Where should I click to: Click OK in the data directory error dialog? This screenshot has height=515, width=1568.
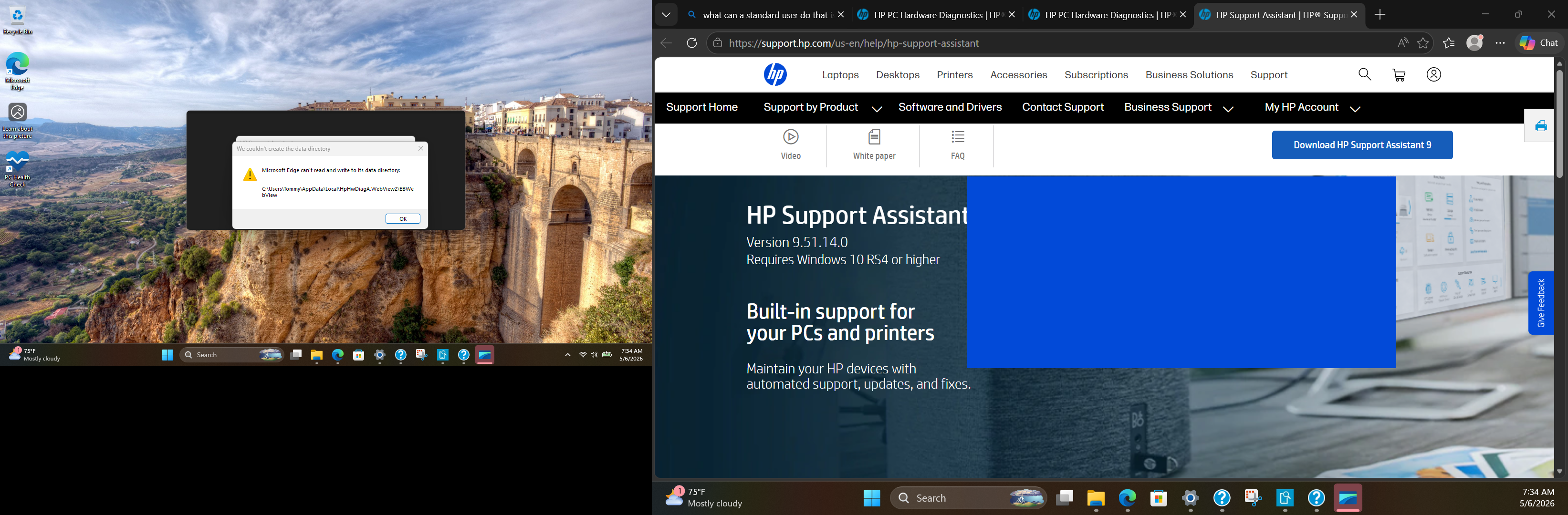tap(402, 219)
